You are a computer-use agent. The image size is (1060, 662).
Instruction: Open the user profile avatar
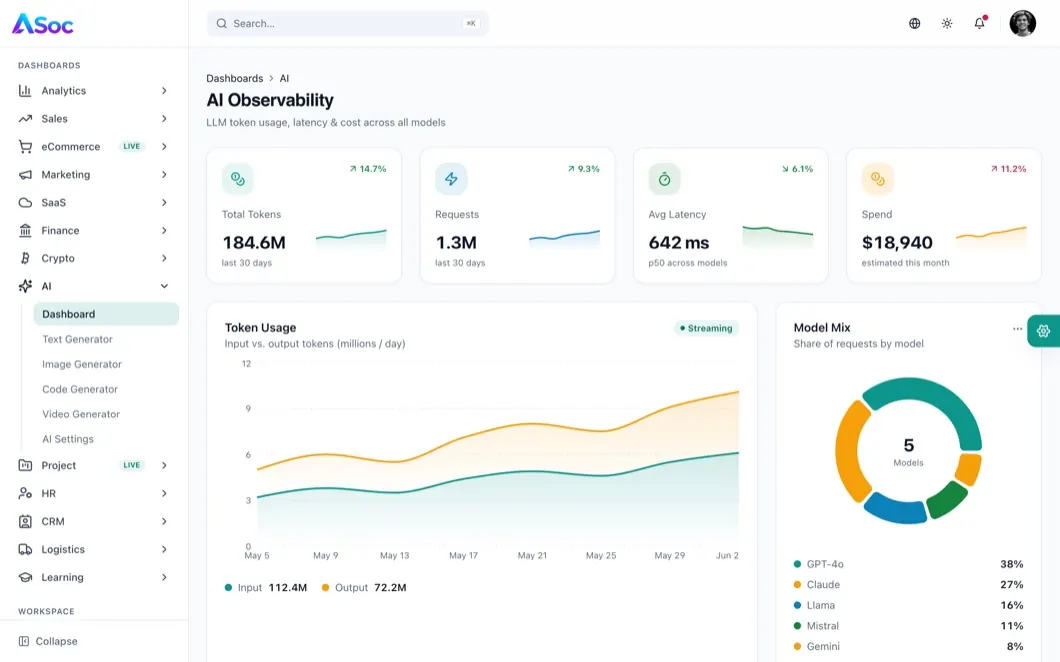[x=1023, y=24]
